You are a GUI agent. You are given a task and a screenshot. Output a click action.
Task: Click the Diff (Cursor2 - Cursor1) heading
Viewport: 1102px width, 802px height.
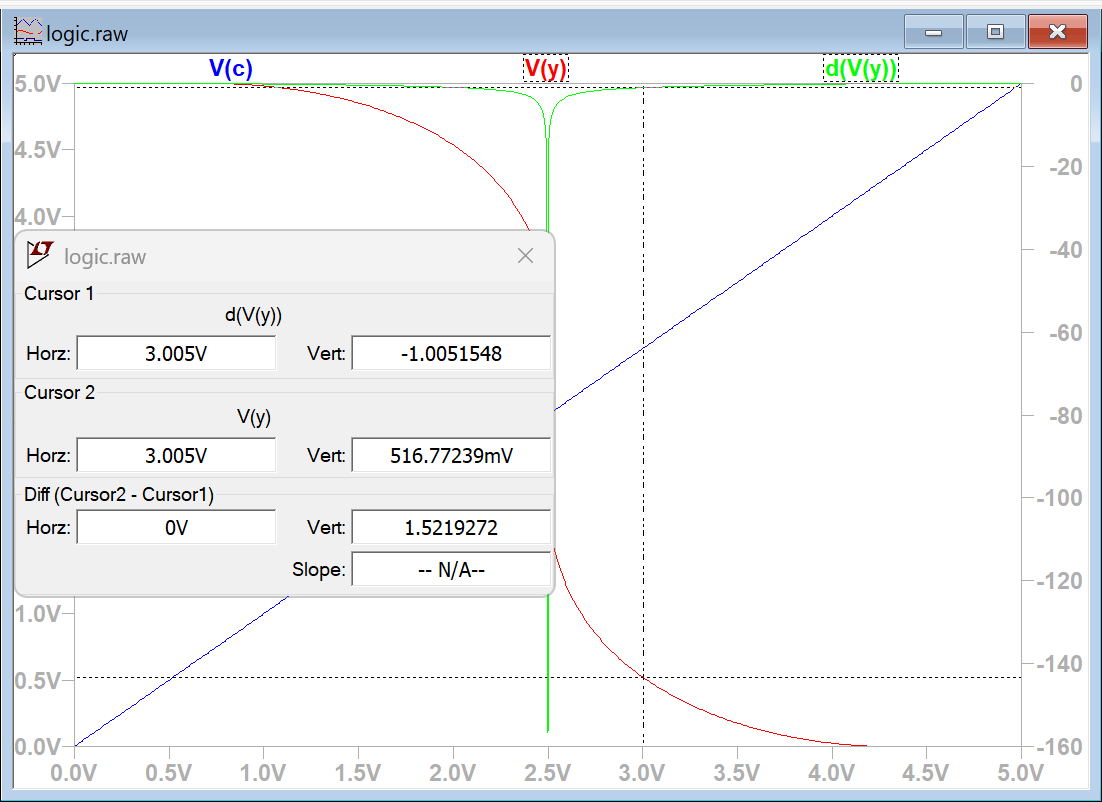click(119, 494)
